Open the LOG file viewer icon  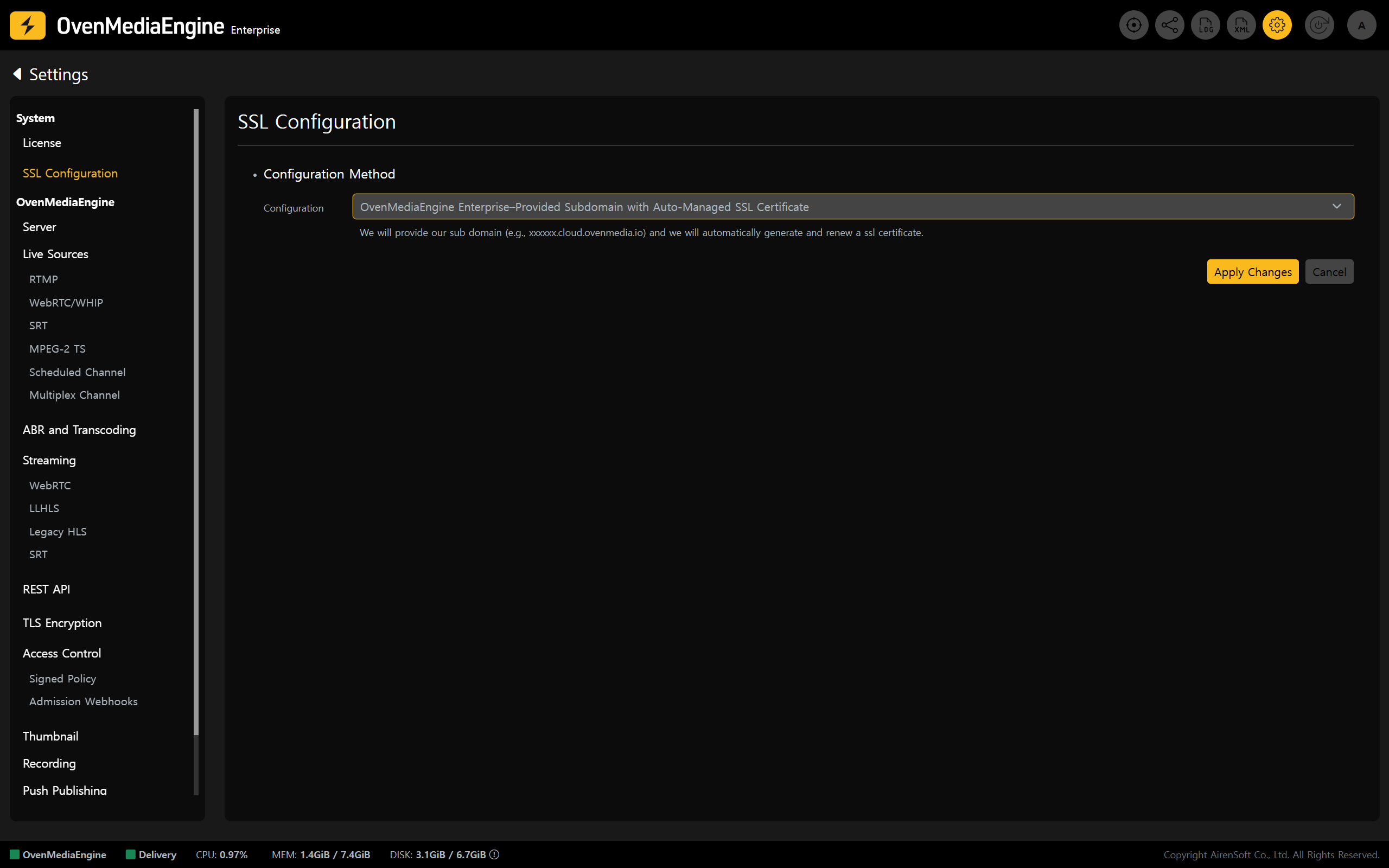coord(1205,25)
